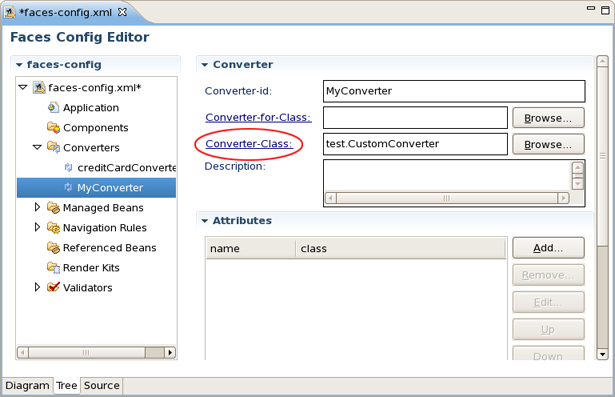Select the *faces-config.xml editor tab
Image resolution: width=615 pixels, height=397 pixels.
(66, 13)
